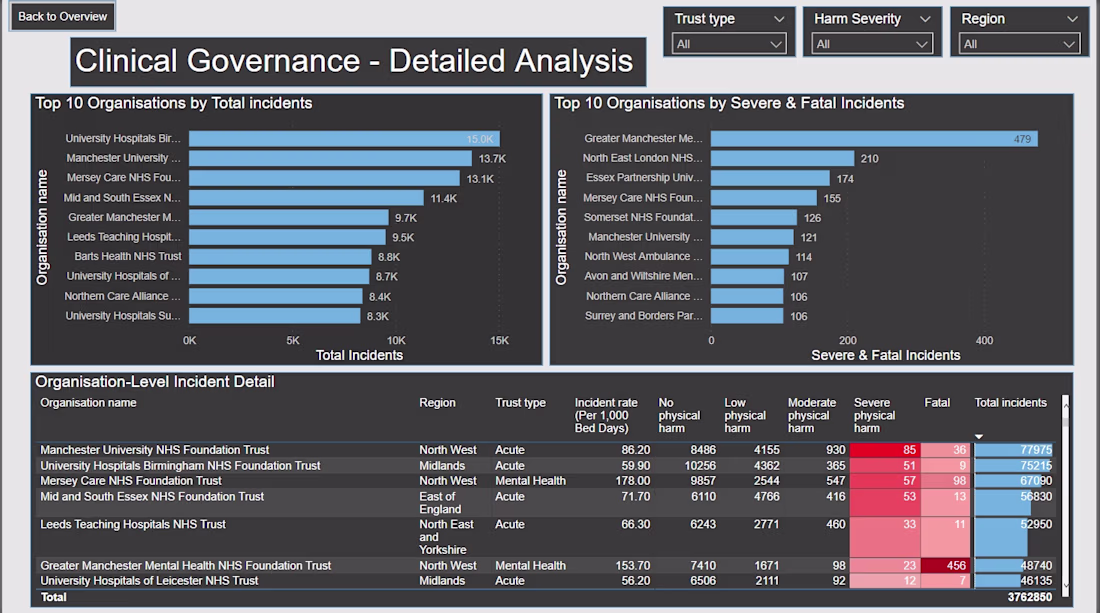Select Northern Care Alliance 8.4K bar

276,296
